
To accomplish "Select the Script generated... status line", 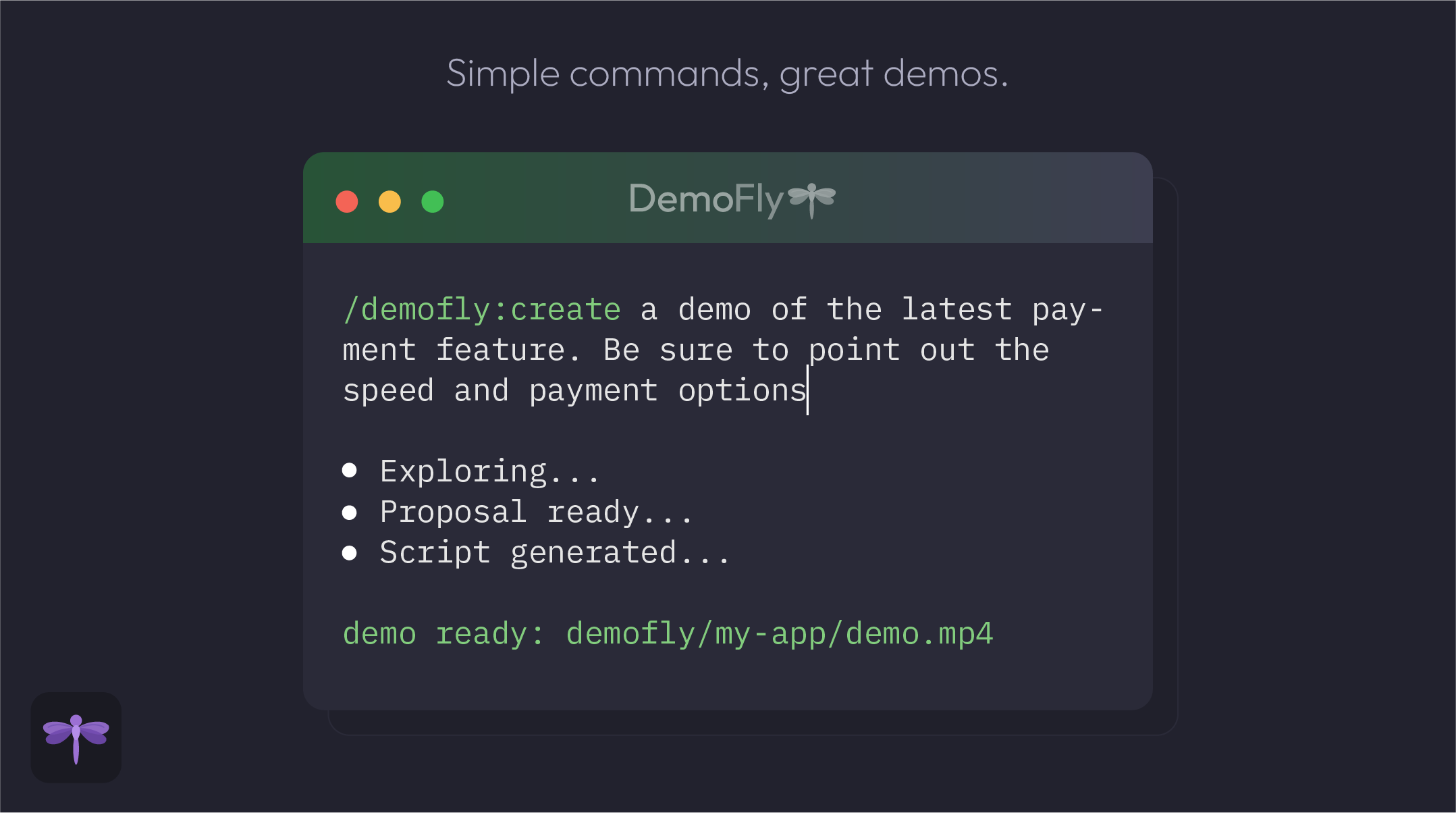I will point(554,552).
